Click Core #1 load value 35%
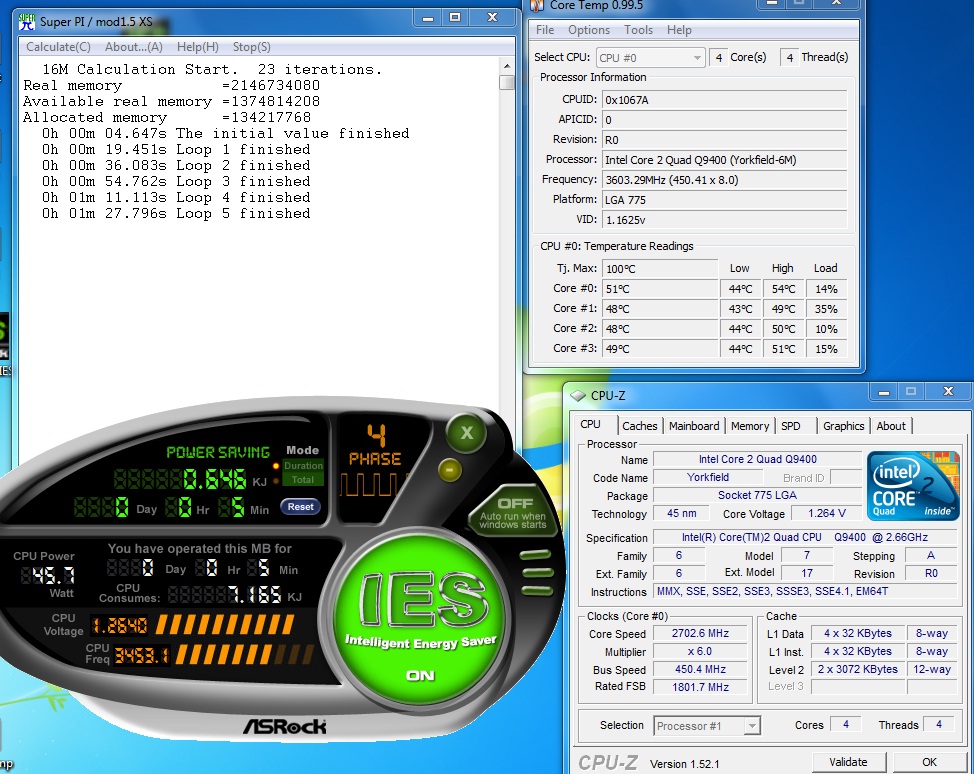 827,309
